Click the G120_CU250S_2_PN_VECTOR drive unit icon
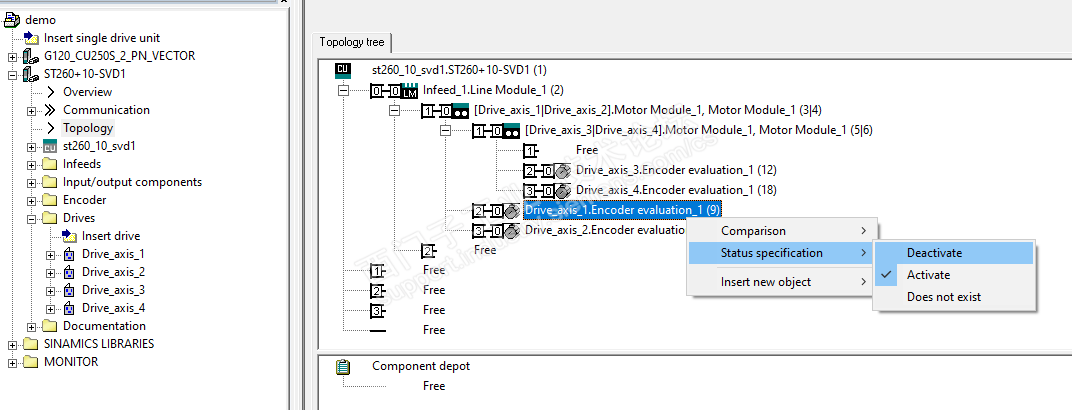Viewport: 1072px width, 410px height. click(x=31, y=56)
